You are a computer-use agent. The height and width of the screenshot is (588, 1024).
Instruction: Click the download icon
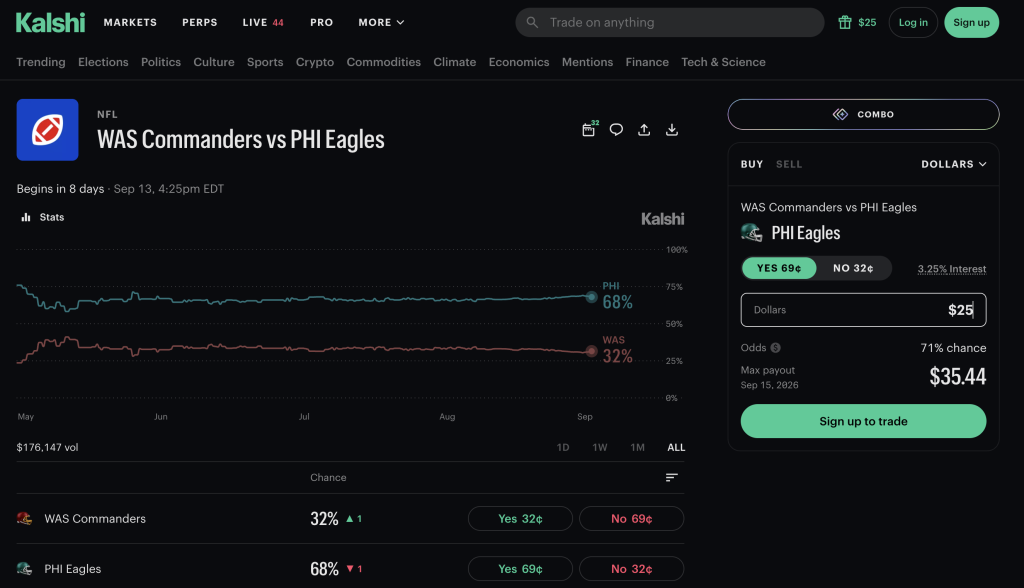tap(671, 129)
